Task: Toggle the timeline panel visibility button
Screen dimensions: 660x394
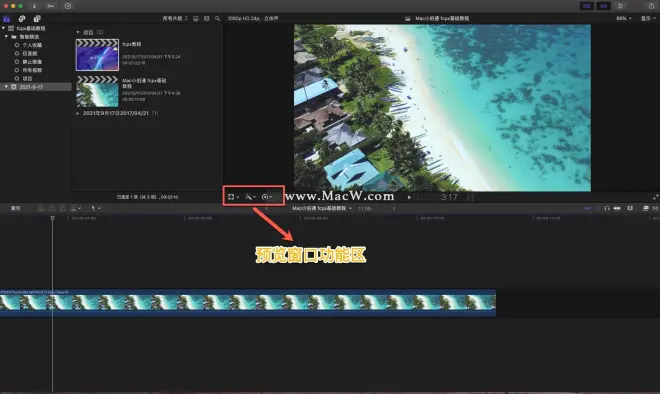Action: pyautogui.click(x=604, y=6)
